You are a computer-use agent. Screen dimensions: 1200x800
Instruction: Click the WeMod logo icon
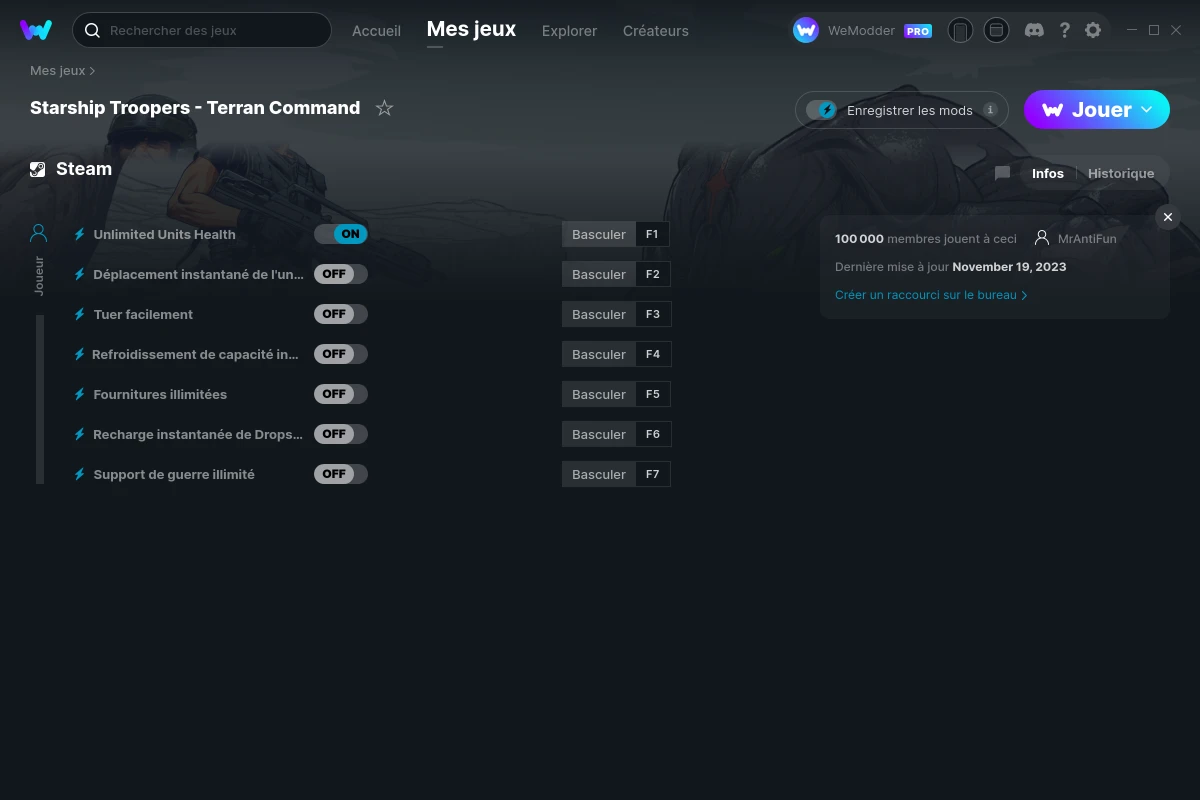click(36, 30)
